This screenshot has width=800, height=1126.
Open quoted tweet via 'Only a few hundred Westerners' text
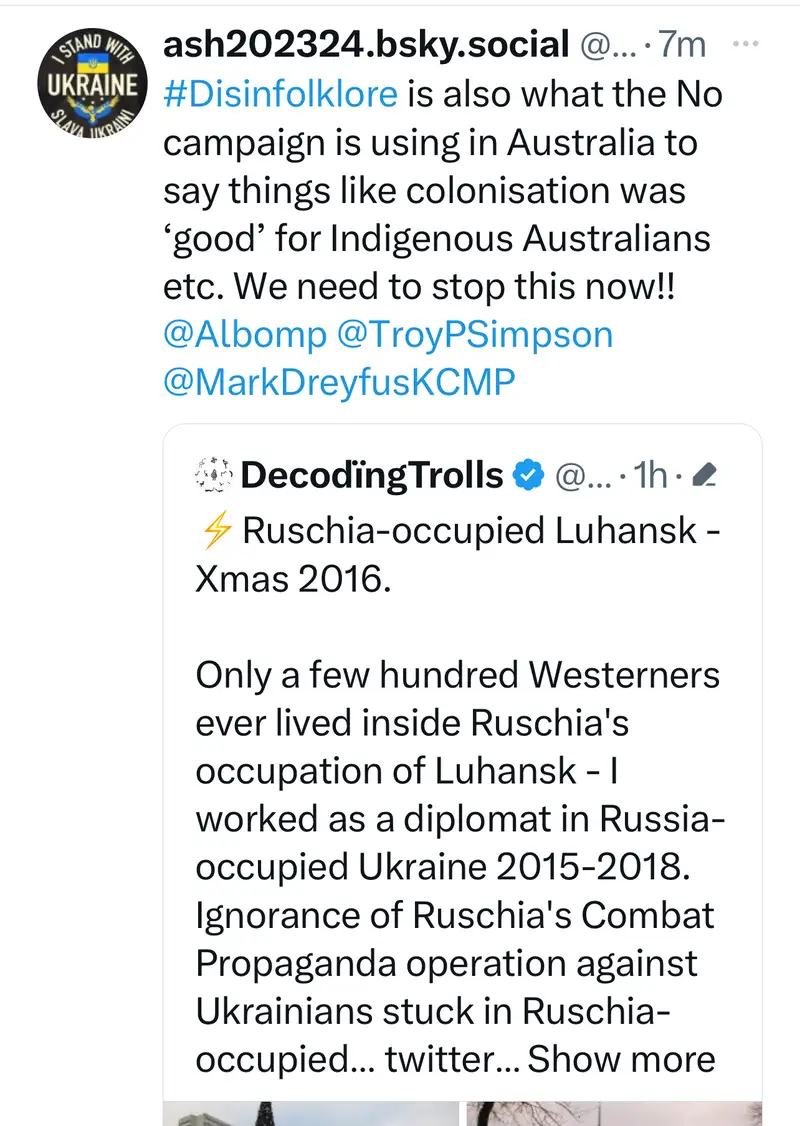457,675
